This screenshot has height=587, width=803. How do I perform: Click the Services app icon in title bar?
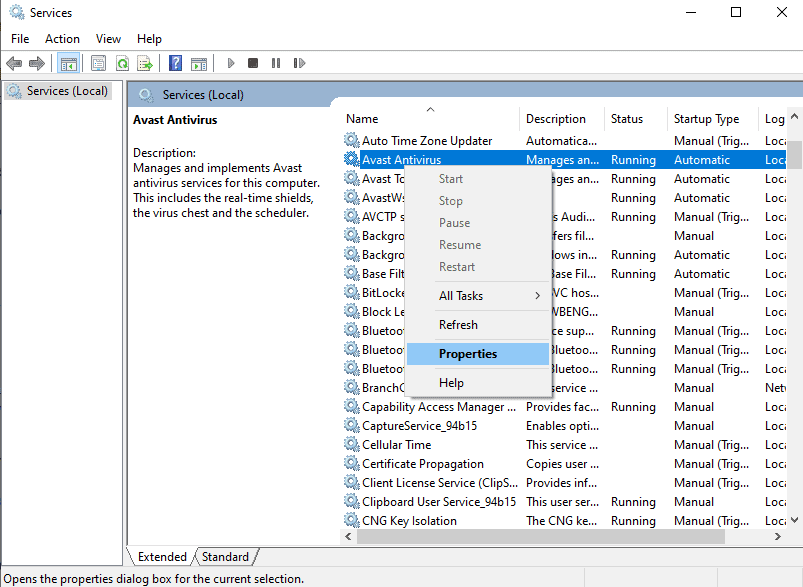(x=17, y=12)
